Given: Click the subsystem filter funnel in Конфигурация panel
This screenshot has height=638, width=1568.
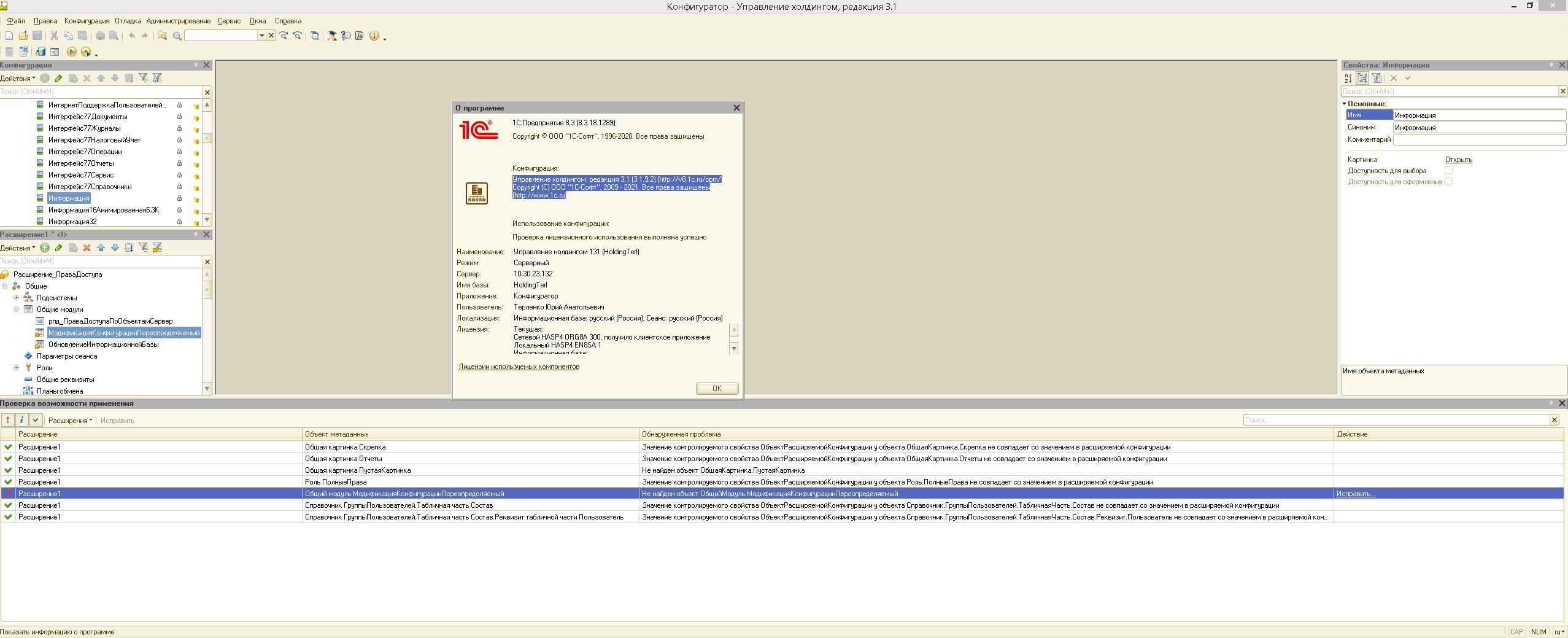Looking at the screenshot, I should click(x=143, y=78).
